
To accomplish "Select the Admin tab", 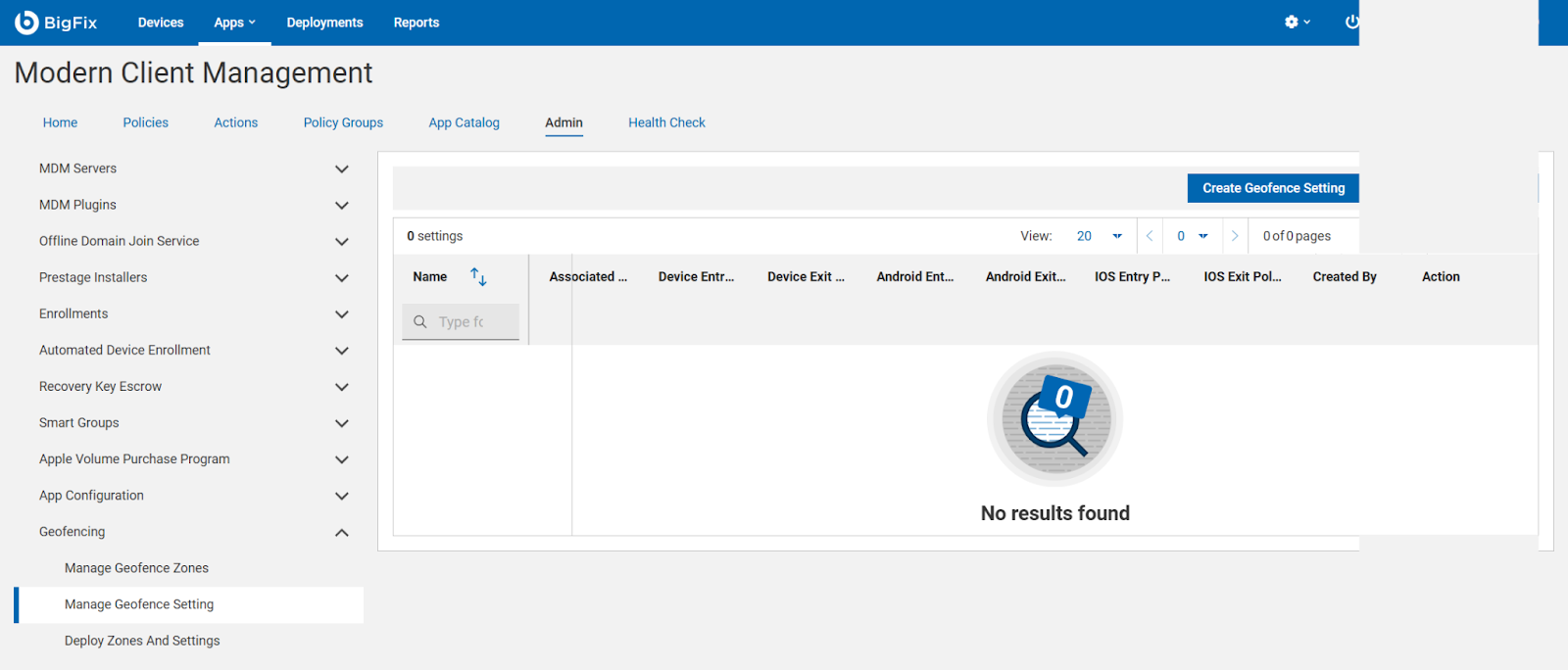I will click(x=564, y=122).
